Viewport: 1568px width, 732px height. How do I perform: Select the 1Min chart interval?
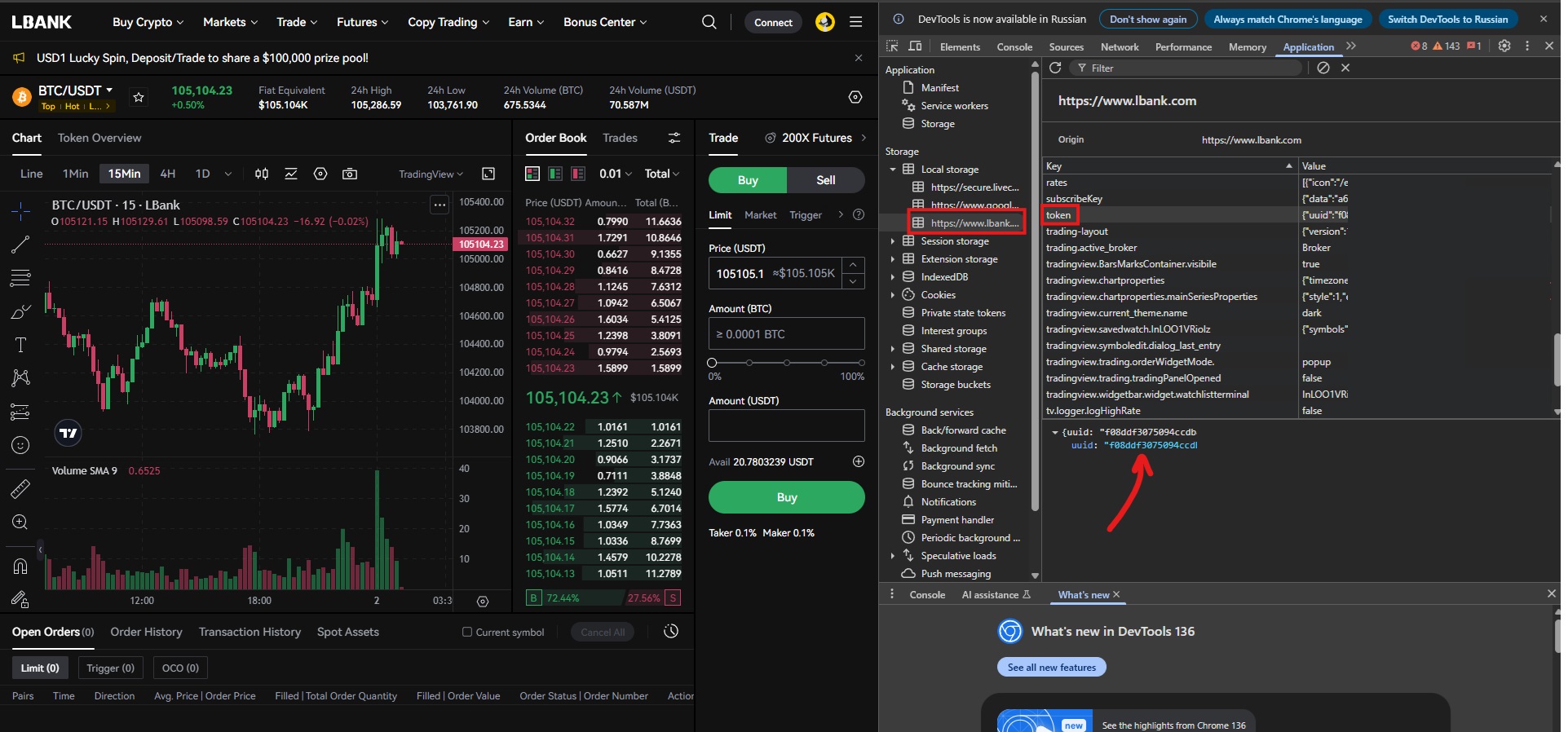coord(75,174)
